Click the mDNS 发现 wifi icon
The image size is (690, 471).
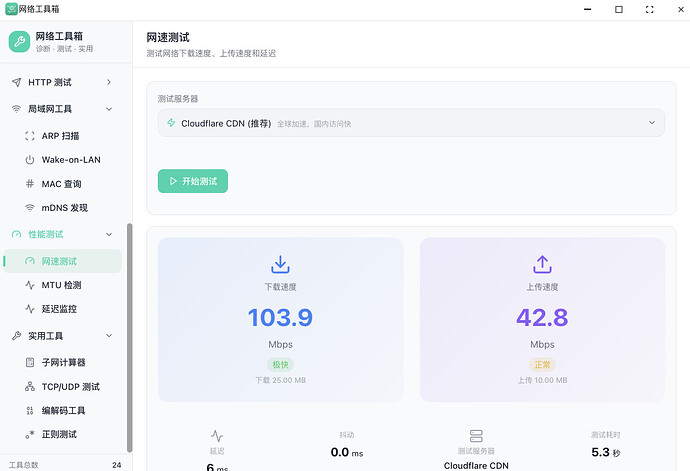(x=30, y=208)
